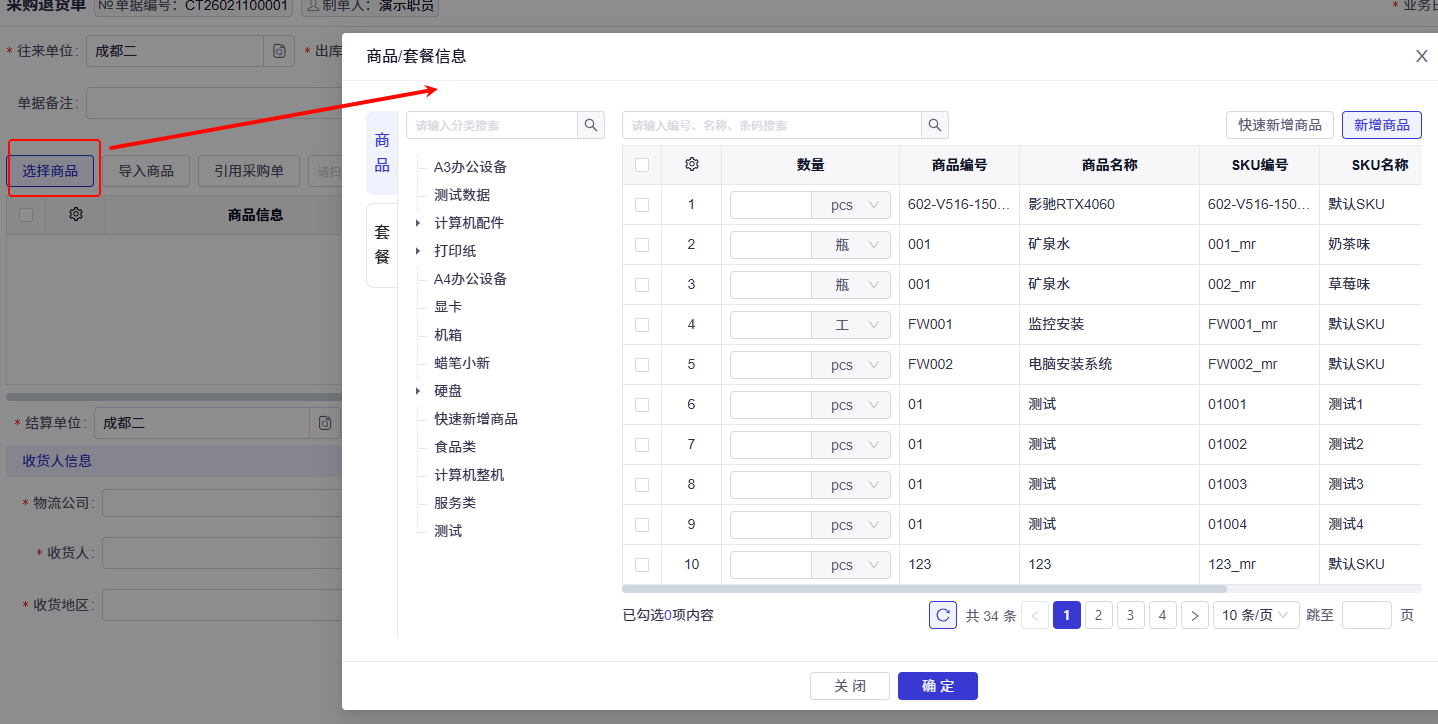Open the 10 条/页 page size dropdown
This screenshot has width=1438, height=724.
click(x=1256, y=615)
